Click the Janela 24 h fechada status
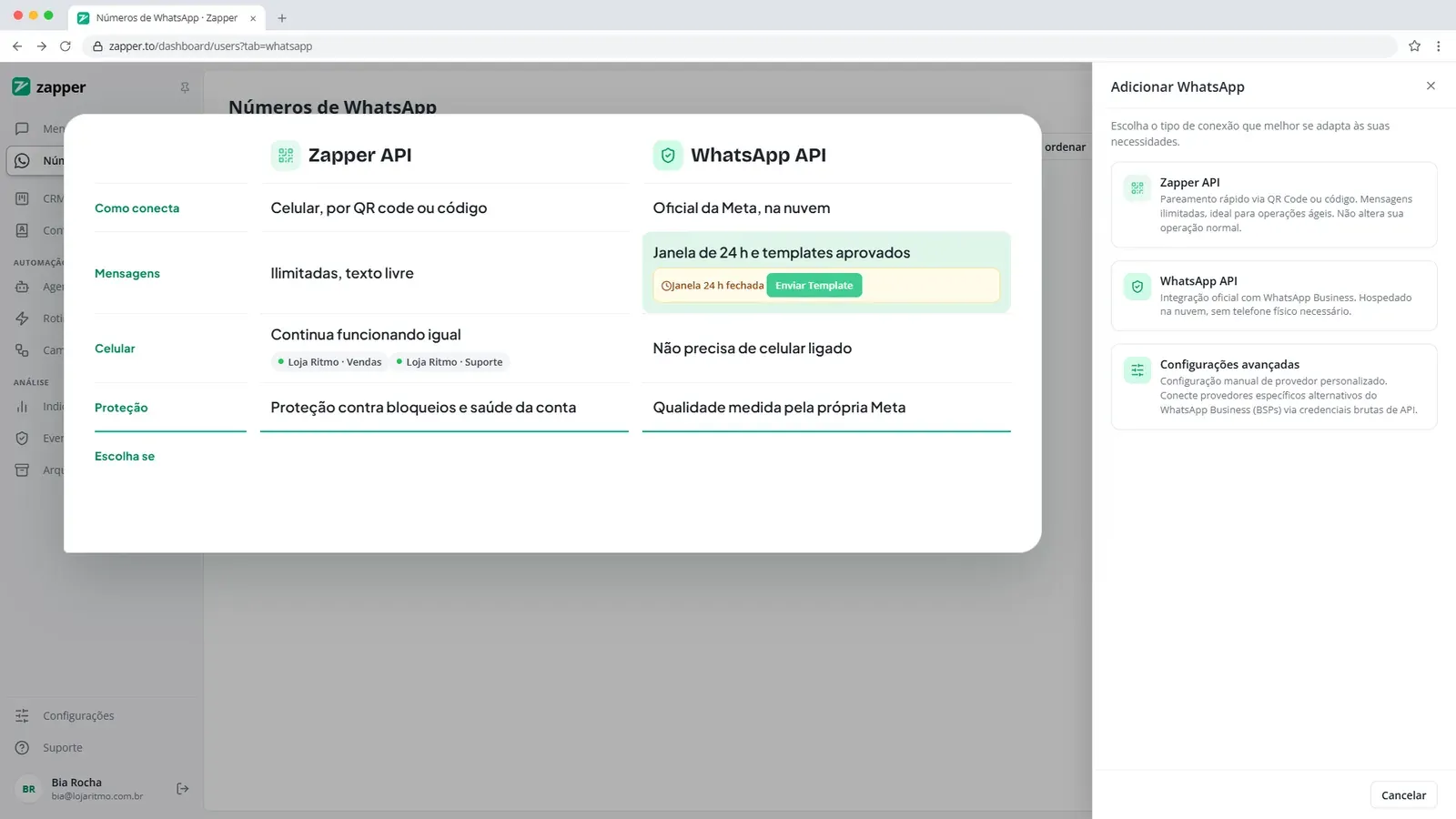1456x819 pixels. click(713, 286)
